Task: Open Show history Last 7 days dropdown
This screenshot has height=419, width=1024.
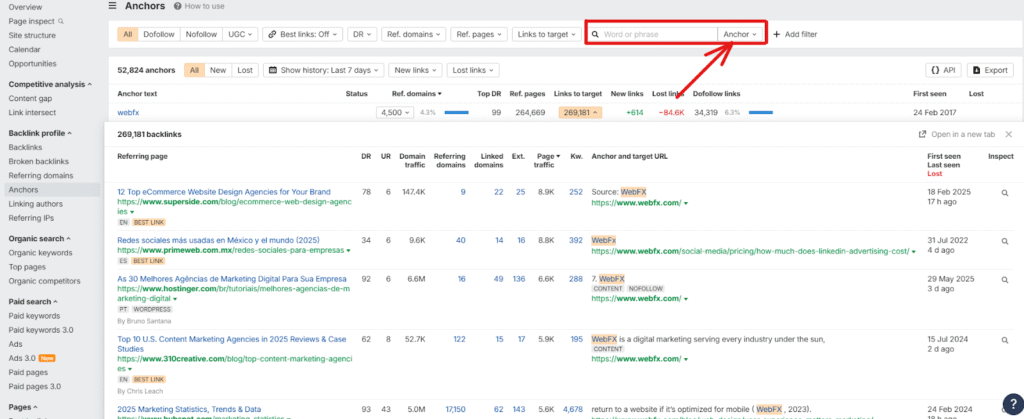Action: pyautogui.click(x=325, y=70)
